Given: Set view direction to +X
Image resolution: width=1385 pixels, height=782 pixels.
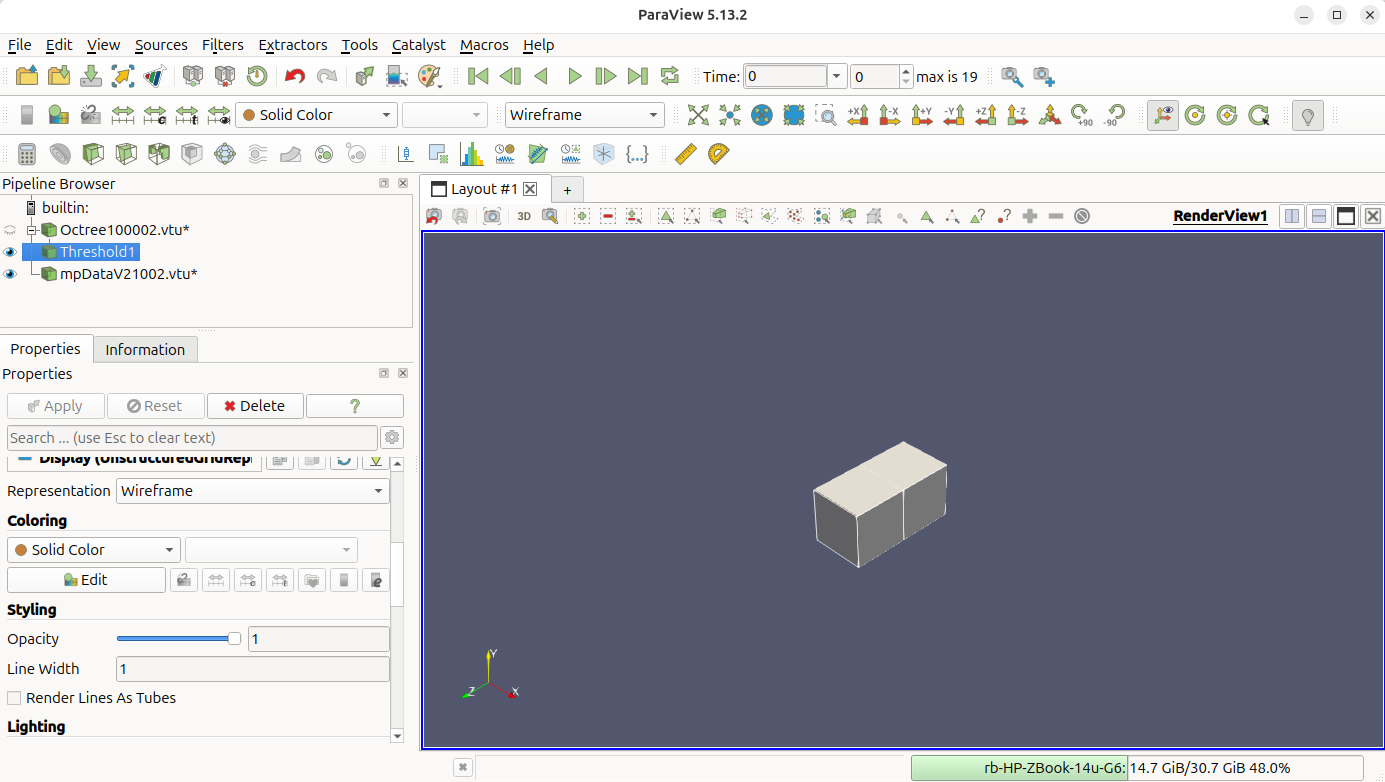Looking at the screenshot, I should (x=858, y=115).
